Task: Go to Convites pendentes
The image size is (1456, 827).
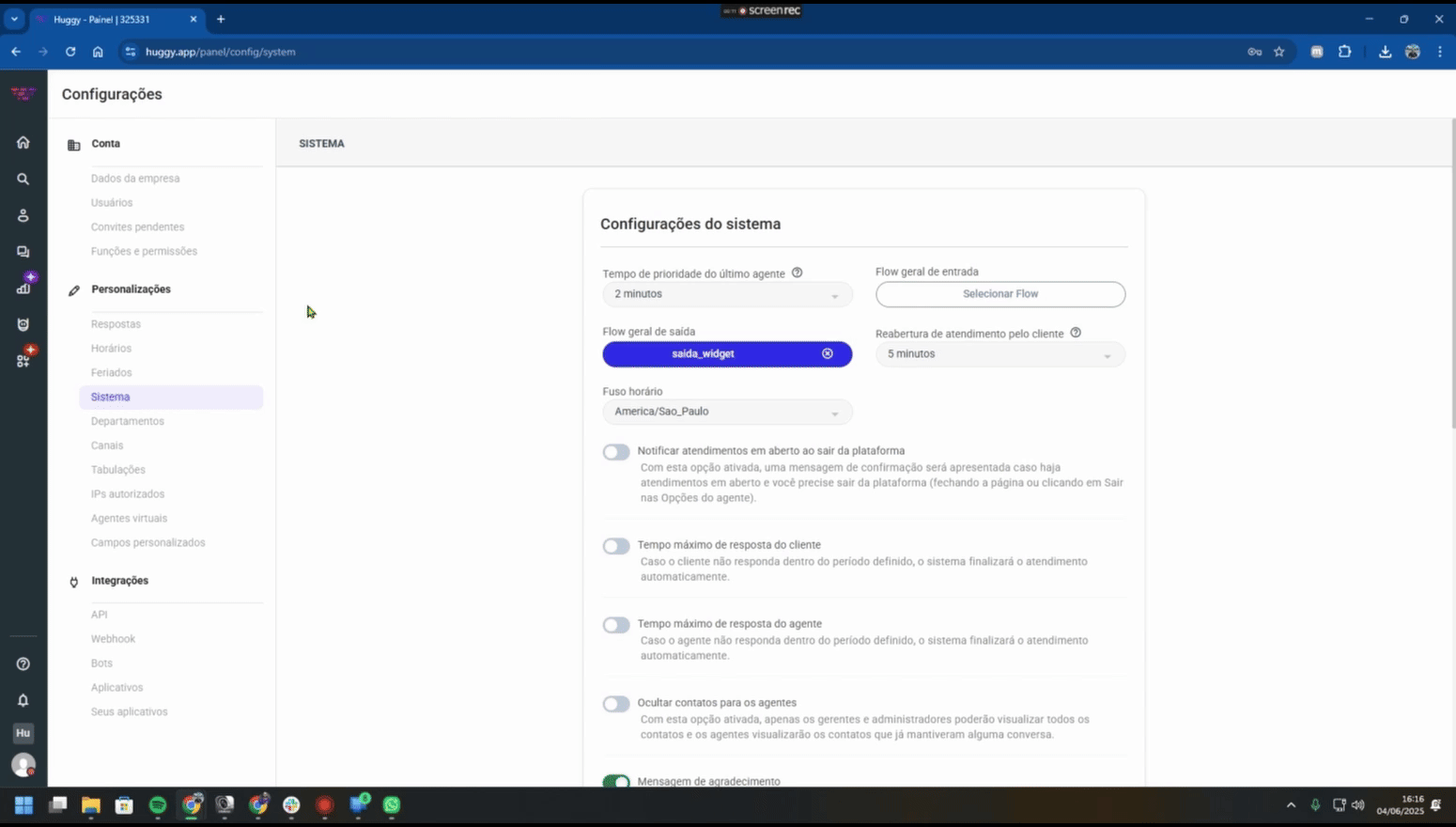Action: point(137,227)
